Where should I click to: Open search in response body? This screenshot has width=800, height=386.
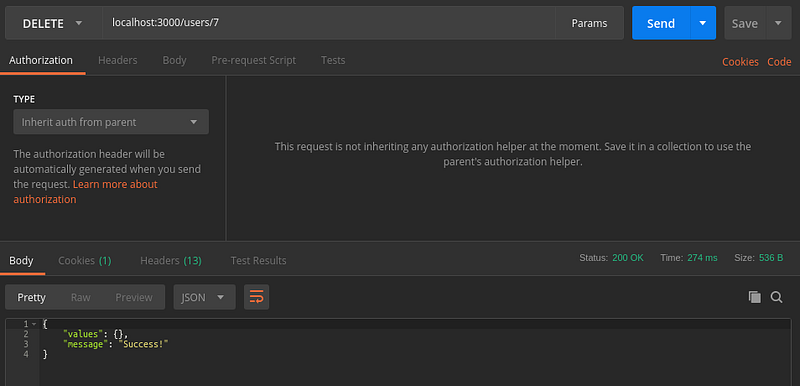[777, 297]
